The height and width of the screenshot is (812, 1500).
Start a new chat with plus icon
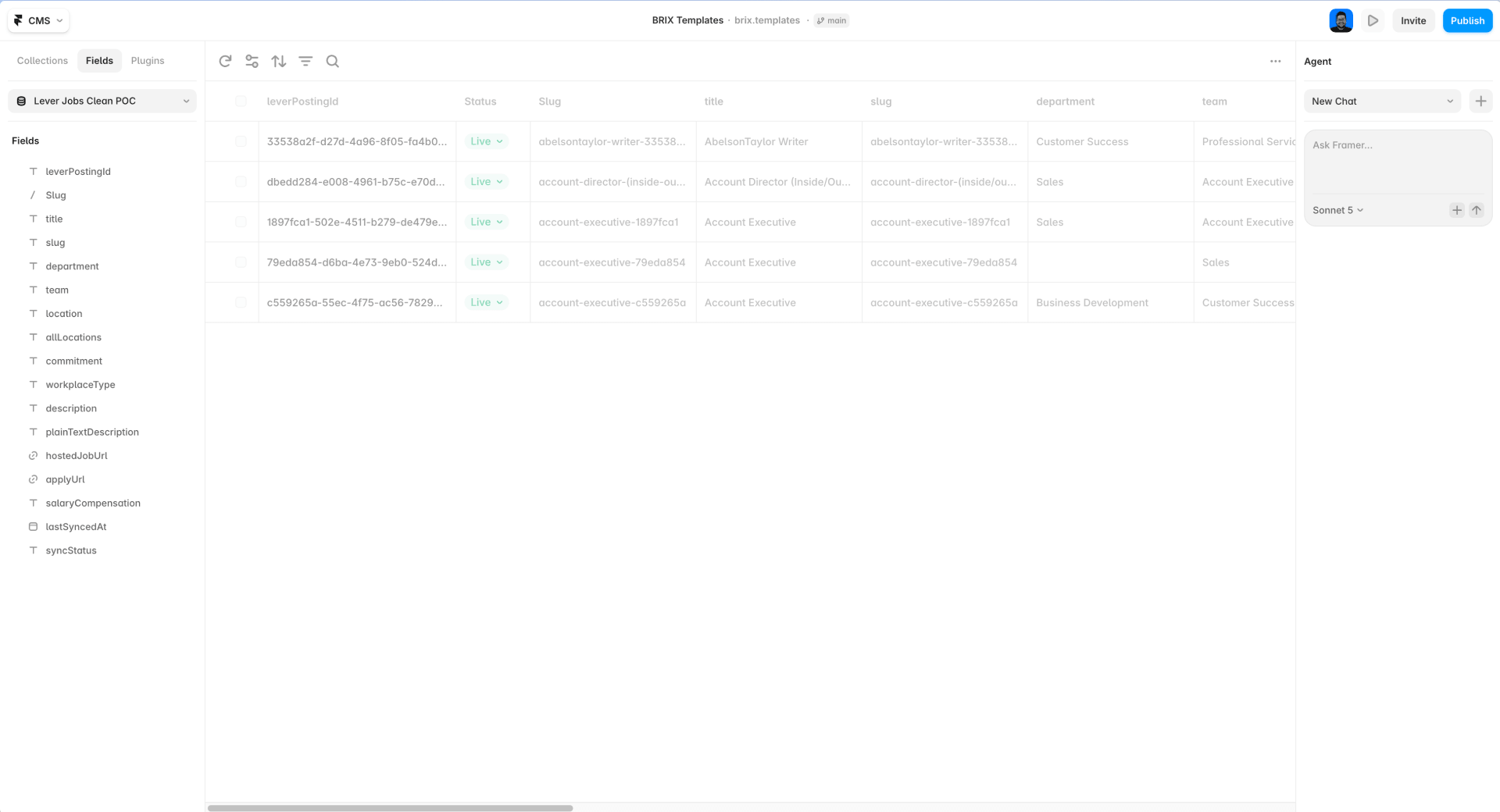1480,101
